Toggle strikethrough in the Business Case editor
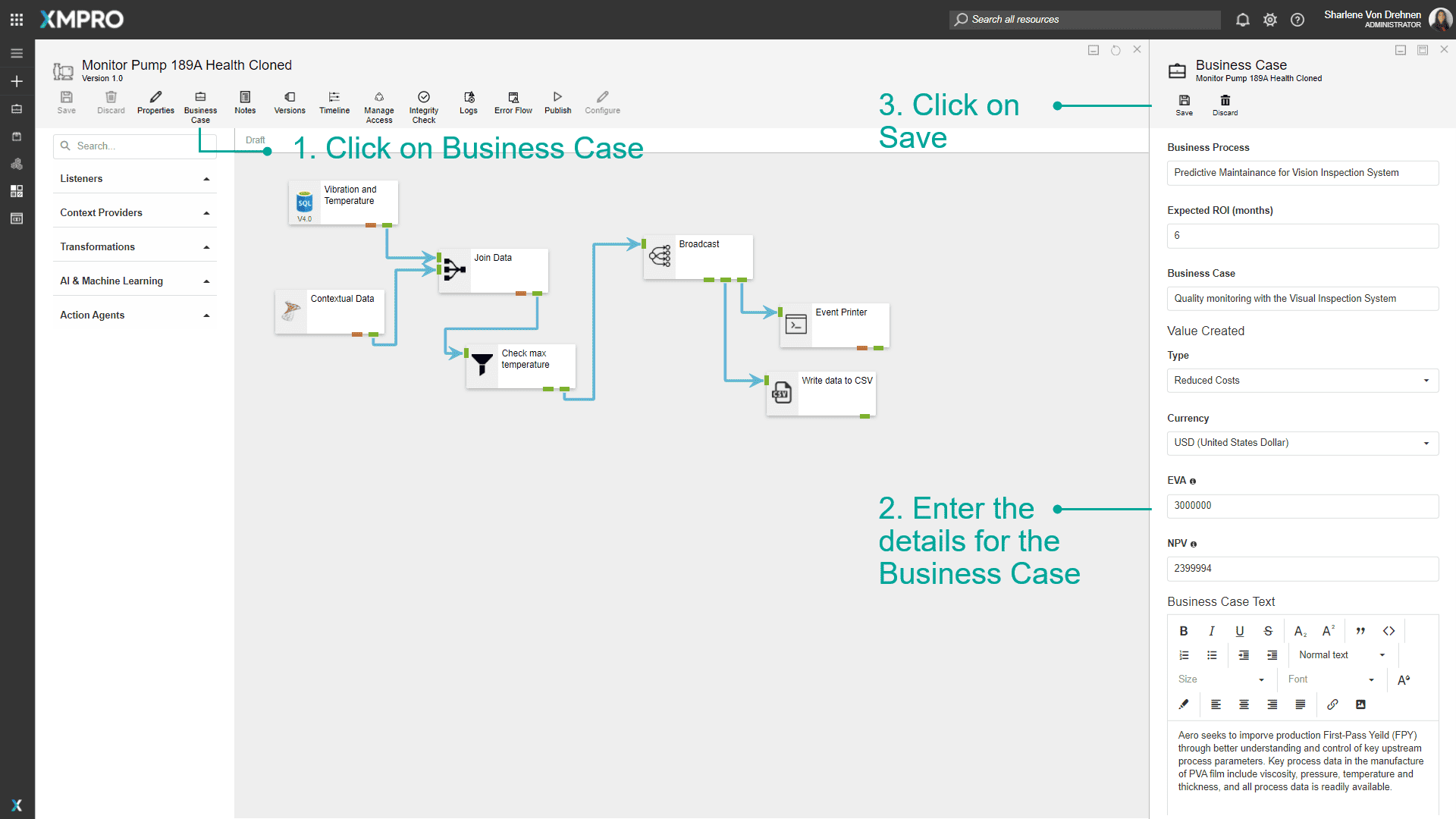Image resolution: width=1456 pixels, height=819 pixels. pos(1267,630)
